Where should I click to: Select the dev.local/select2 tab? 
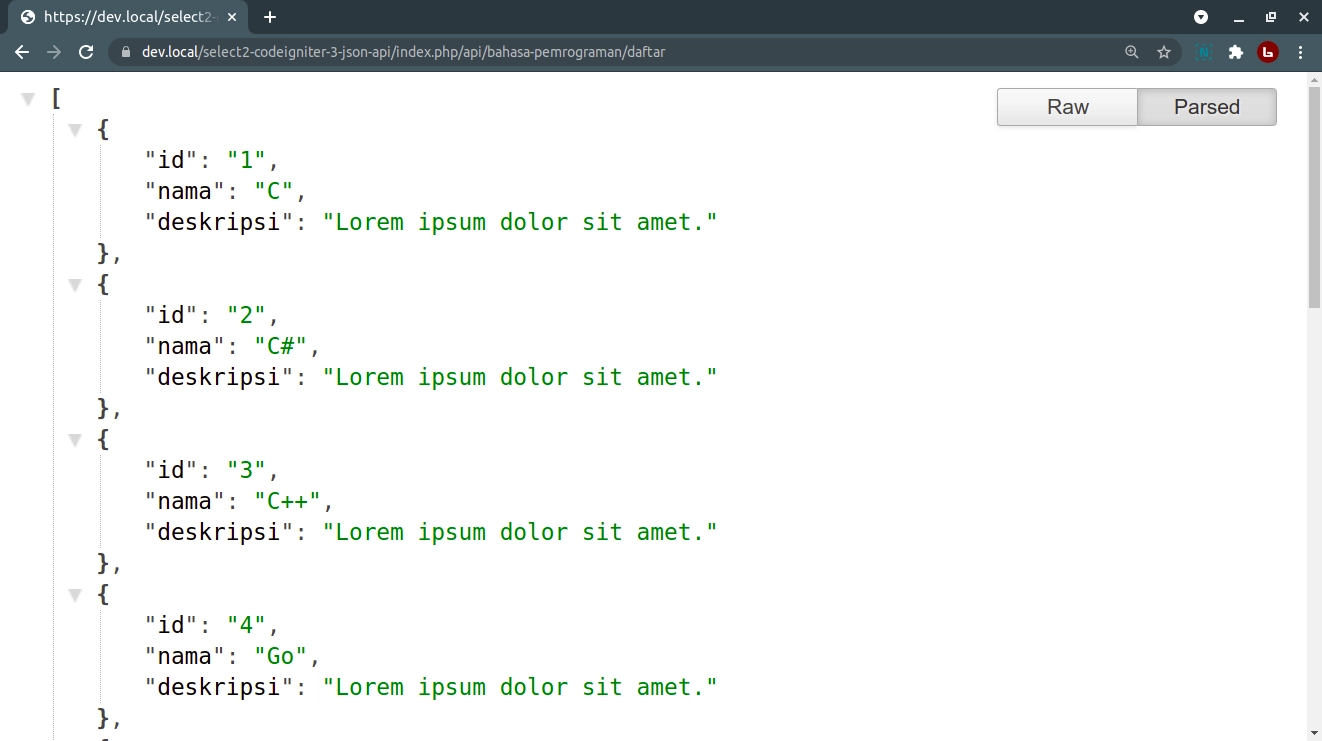point(126,17)
